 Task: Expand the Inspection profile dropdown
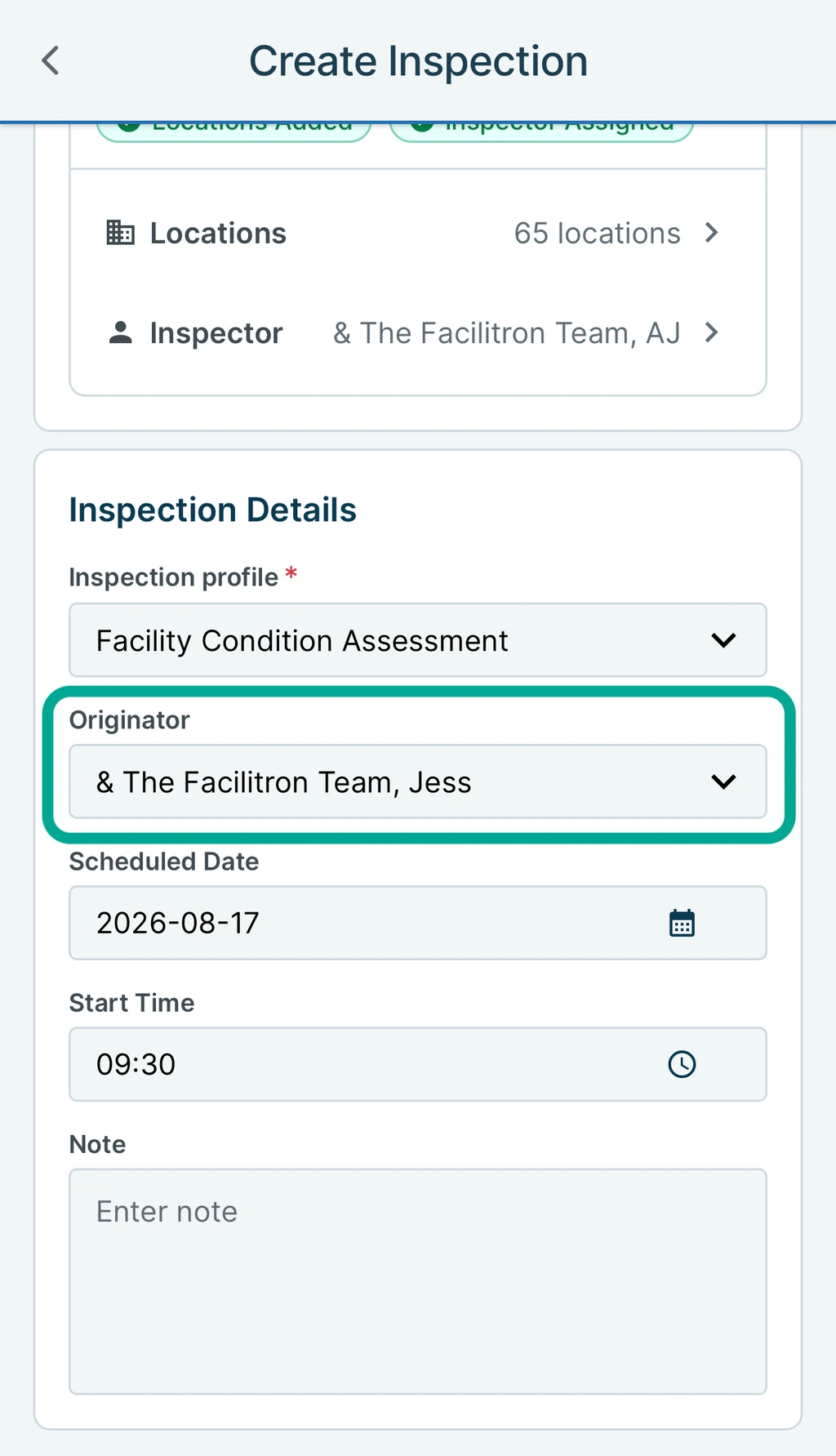pos(418,640)
